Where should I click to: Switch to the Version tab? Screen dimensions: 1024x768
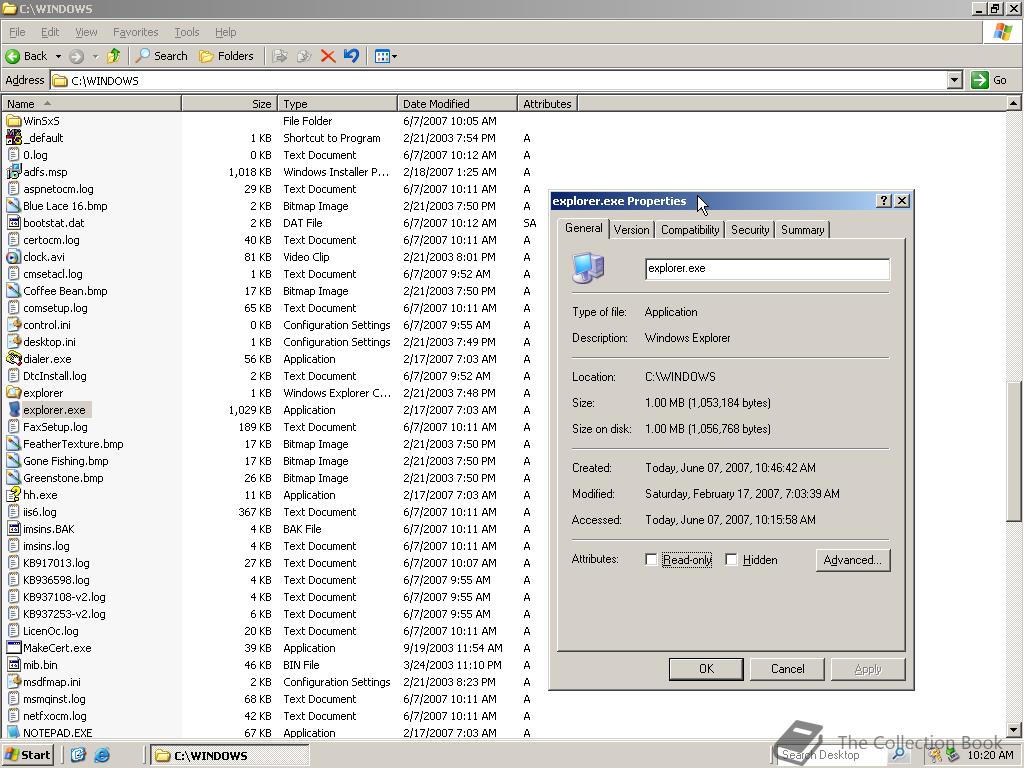click(x=632, y=230)
